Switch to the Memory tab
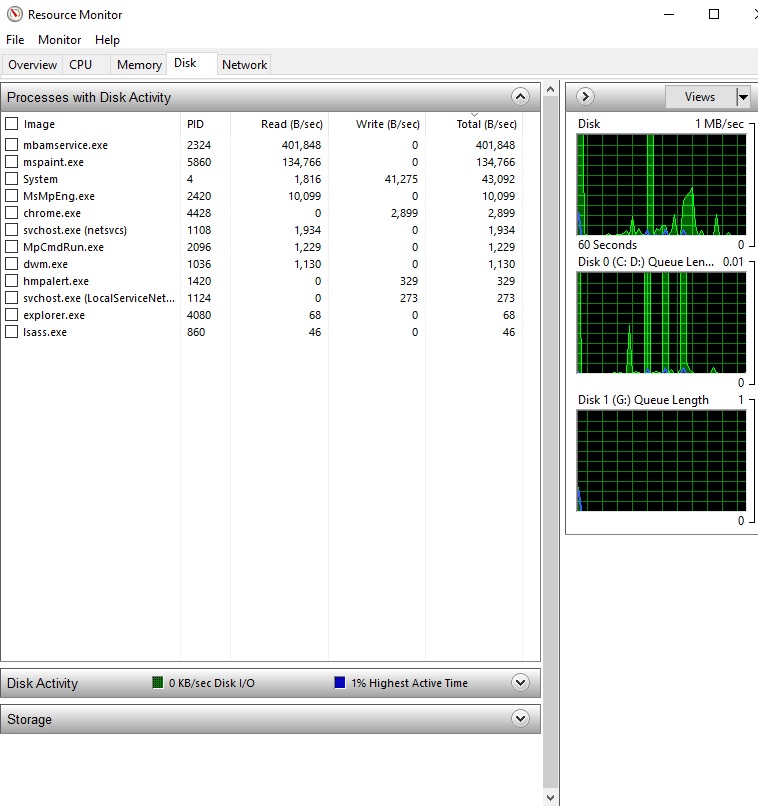 [x=139, y=65]
